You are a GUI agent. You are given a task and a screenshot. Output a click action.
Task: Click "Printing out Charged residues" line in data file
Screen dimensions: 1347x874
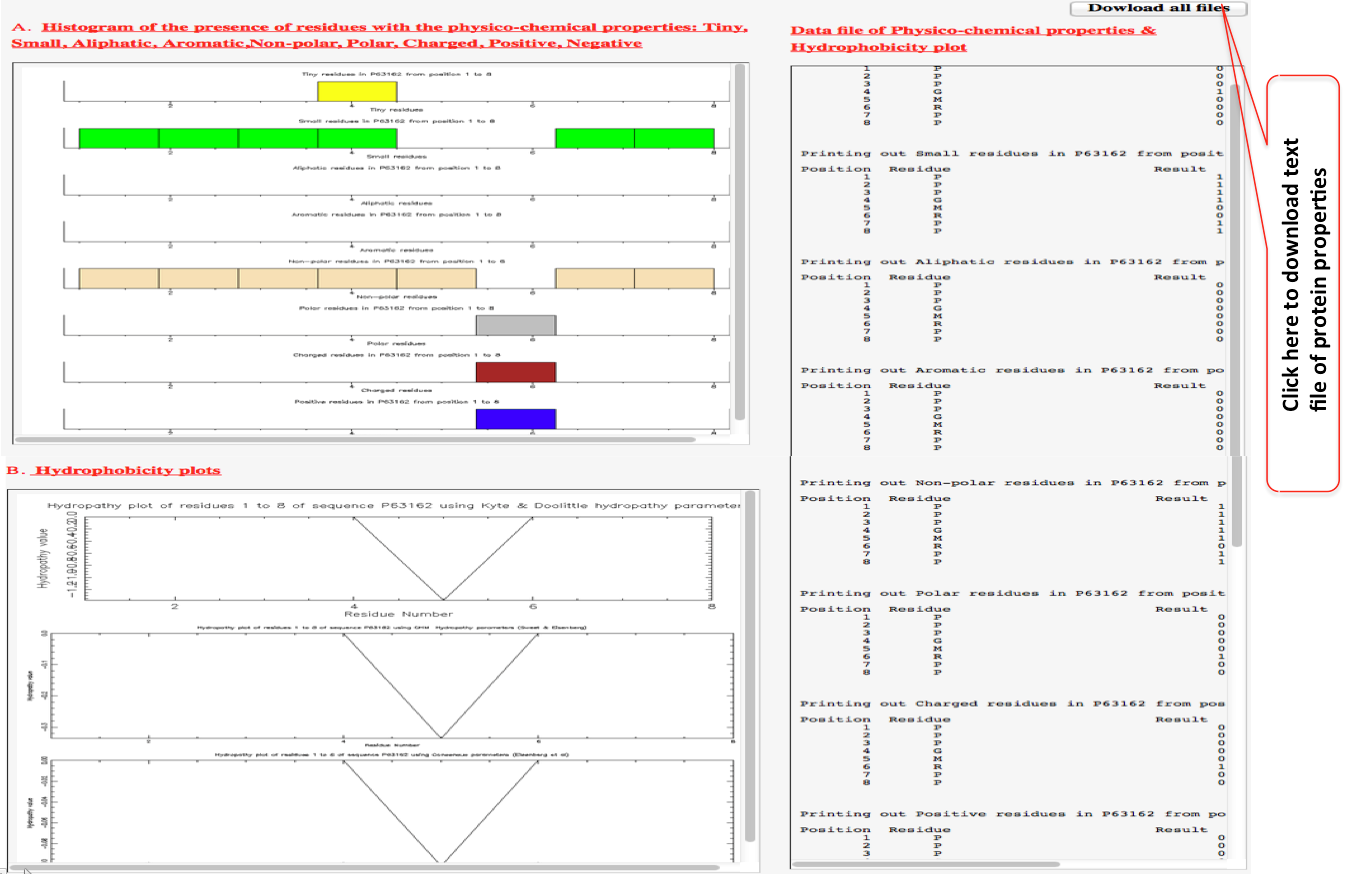pyautogui.click(x=1011, y=703)
